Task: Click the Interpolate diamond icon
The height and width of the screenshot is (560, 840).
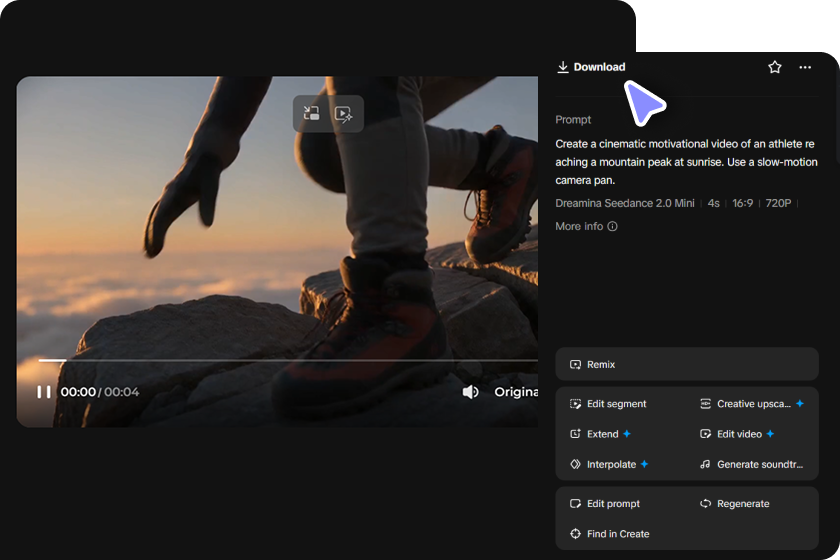Action: (575, 464)
